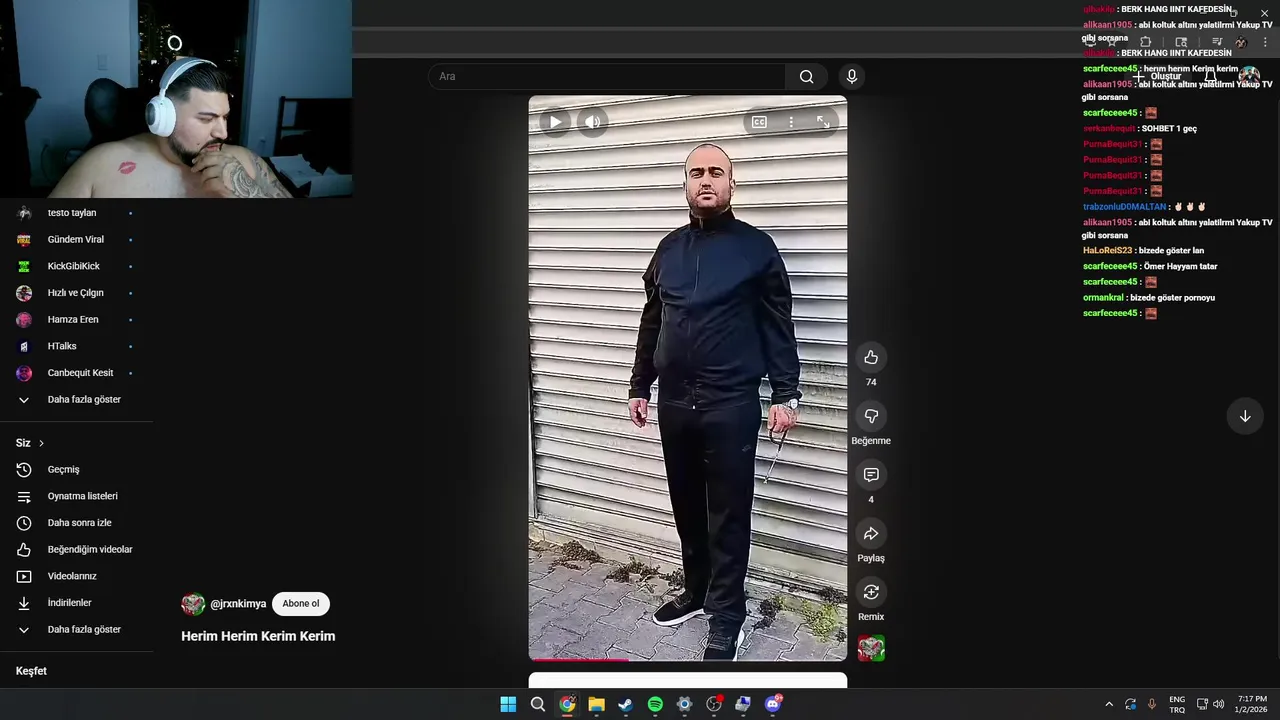Go to next Short with down arrow
The image size is (1280, 720).
[1245, 416]
